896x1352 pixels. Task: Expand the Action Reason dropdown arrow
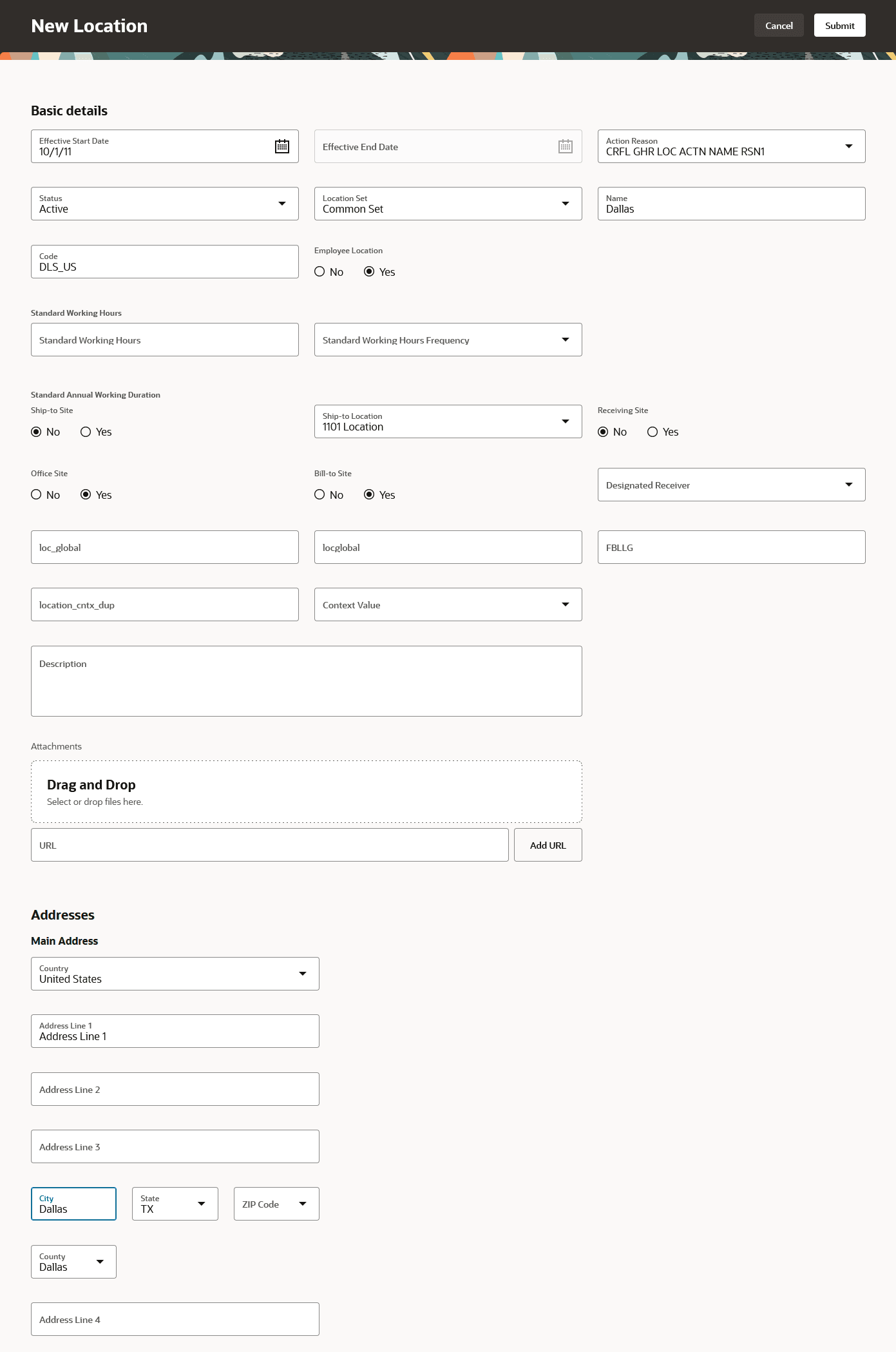tap(848, 146)
